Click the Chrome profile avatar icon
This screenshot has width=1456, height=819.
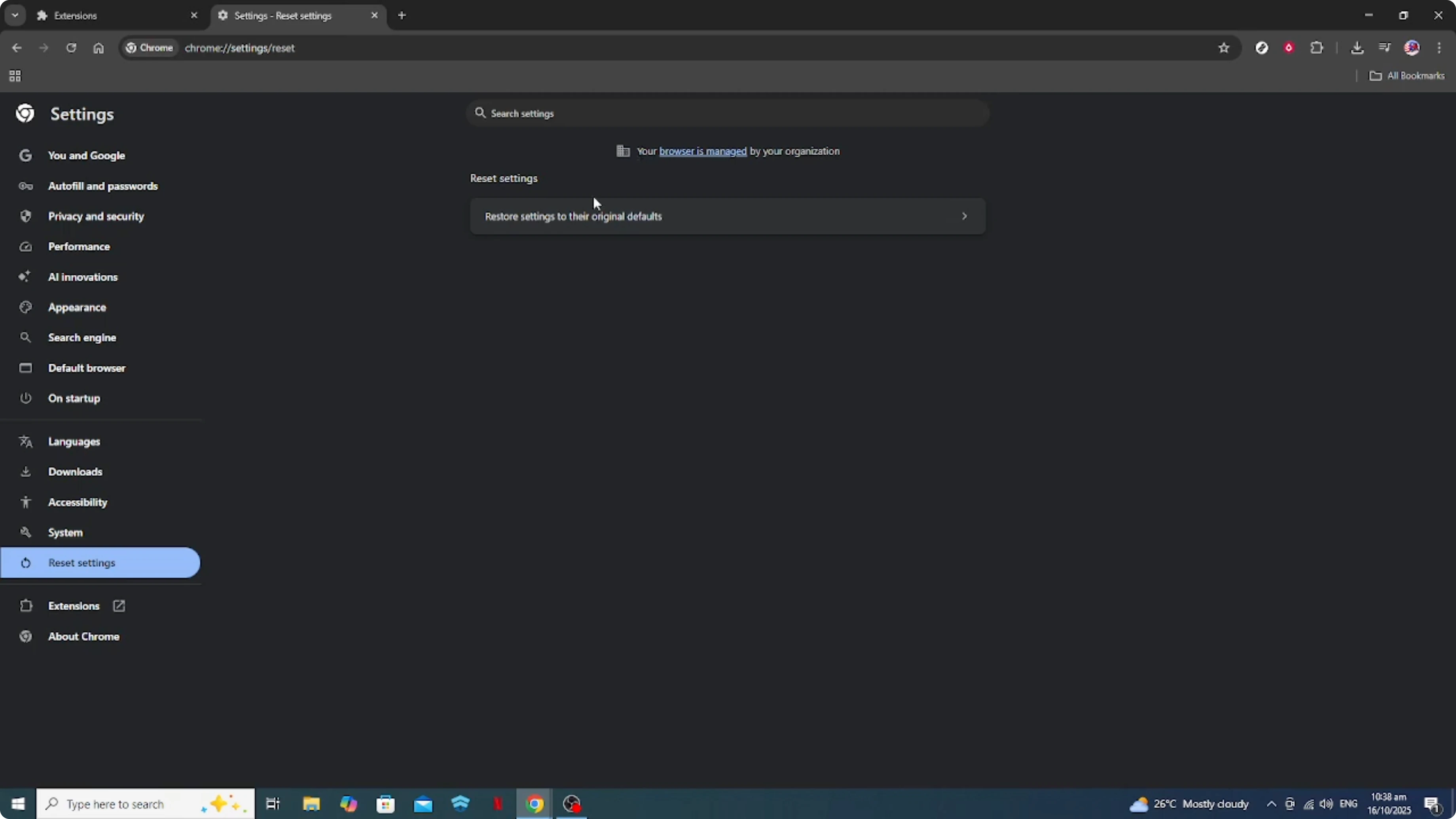(x=1412, y=48)
